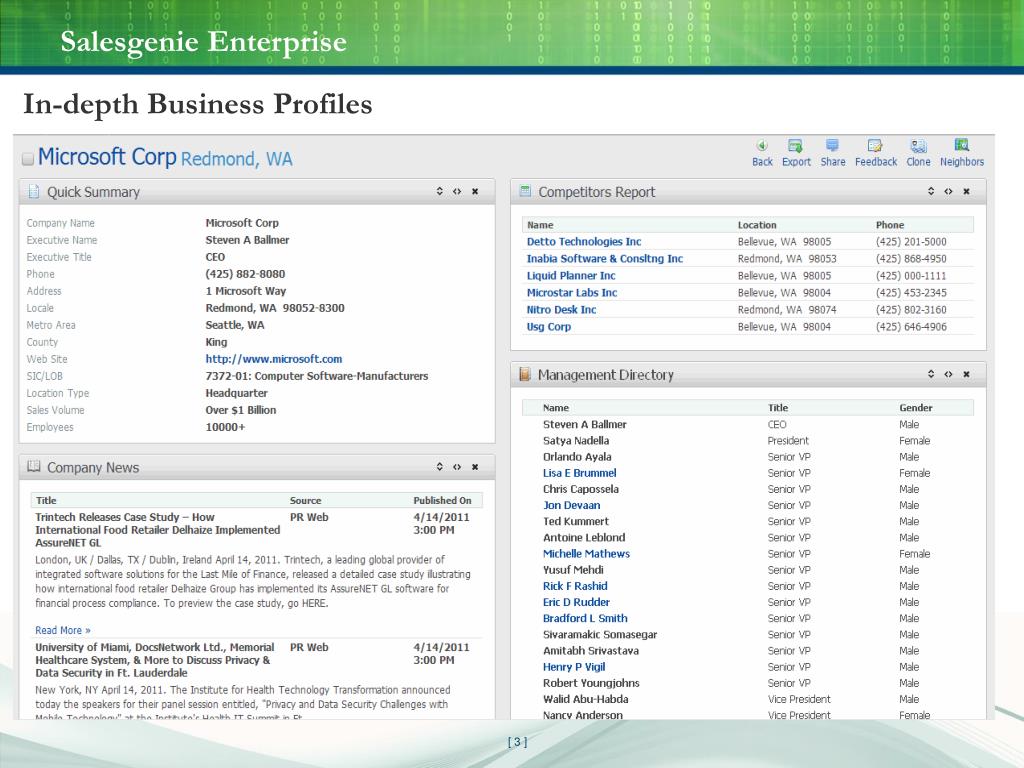Open the Feedback icon
1024x768 pixels.
875,146
